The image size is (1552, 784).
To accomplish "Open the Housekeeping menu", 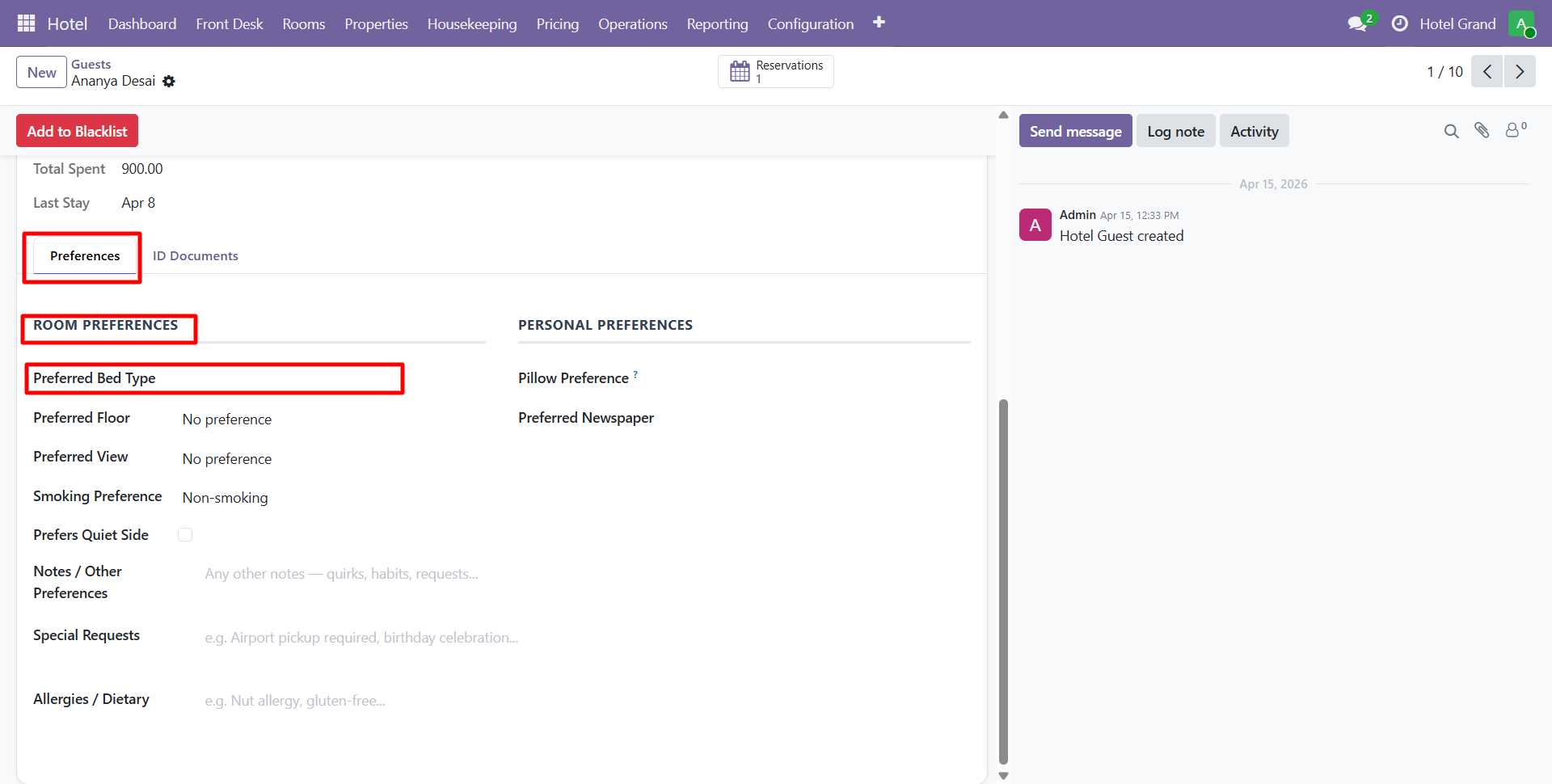I will point(471,23).
